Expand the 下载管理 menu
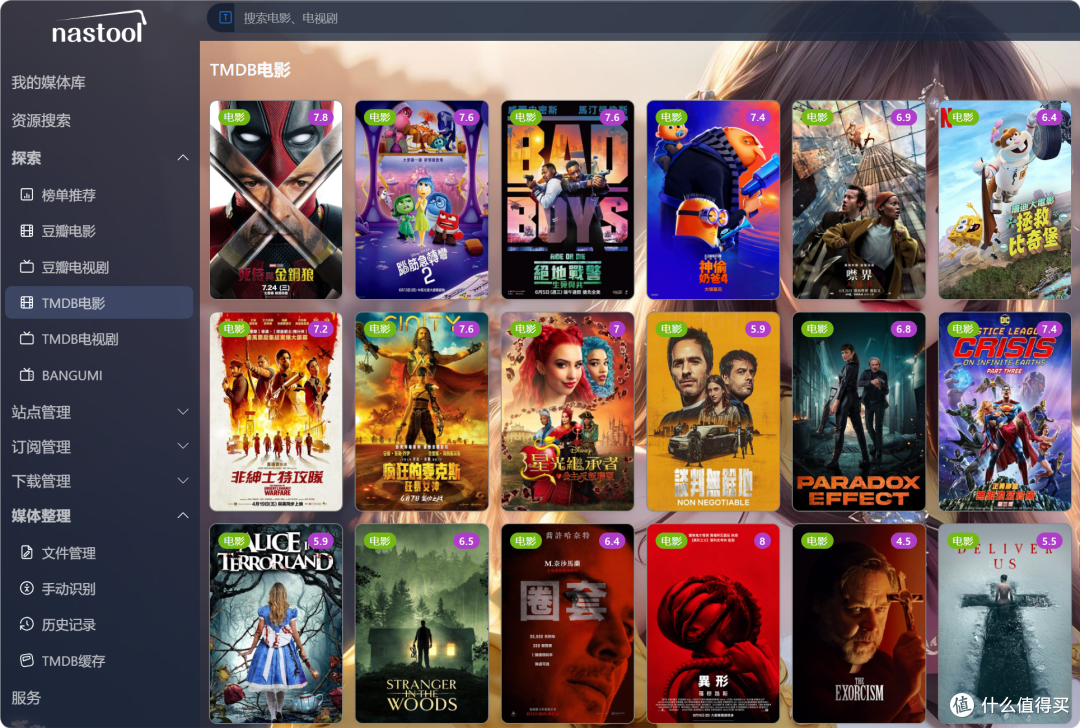The image size is (1080, 728). pos(182,481)
